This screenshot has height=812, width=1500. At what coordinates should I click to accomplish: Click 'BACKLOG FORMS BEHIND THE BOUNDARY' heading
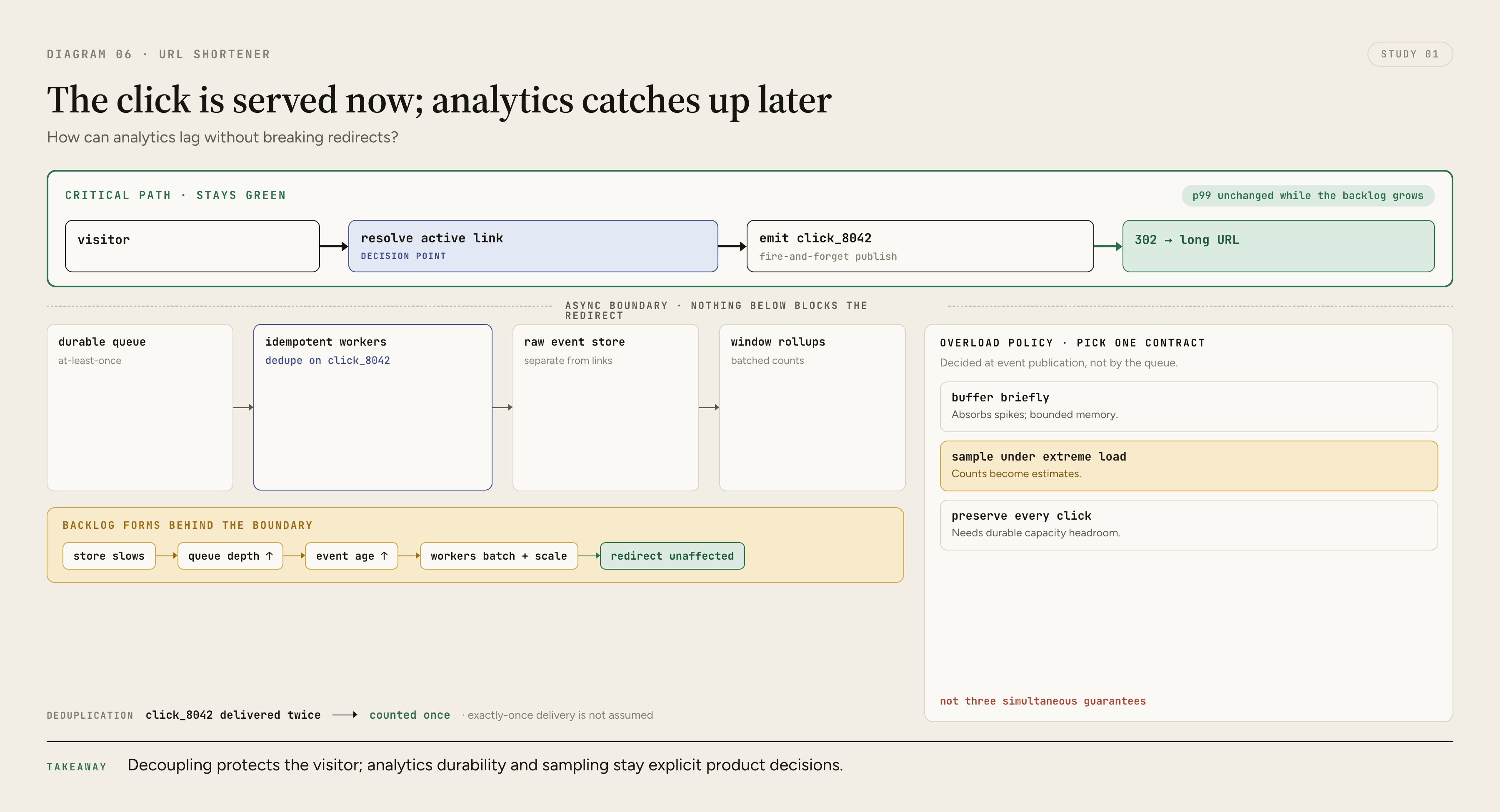(187, 525)
